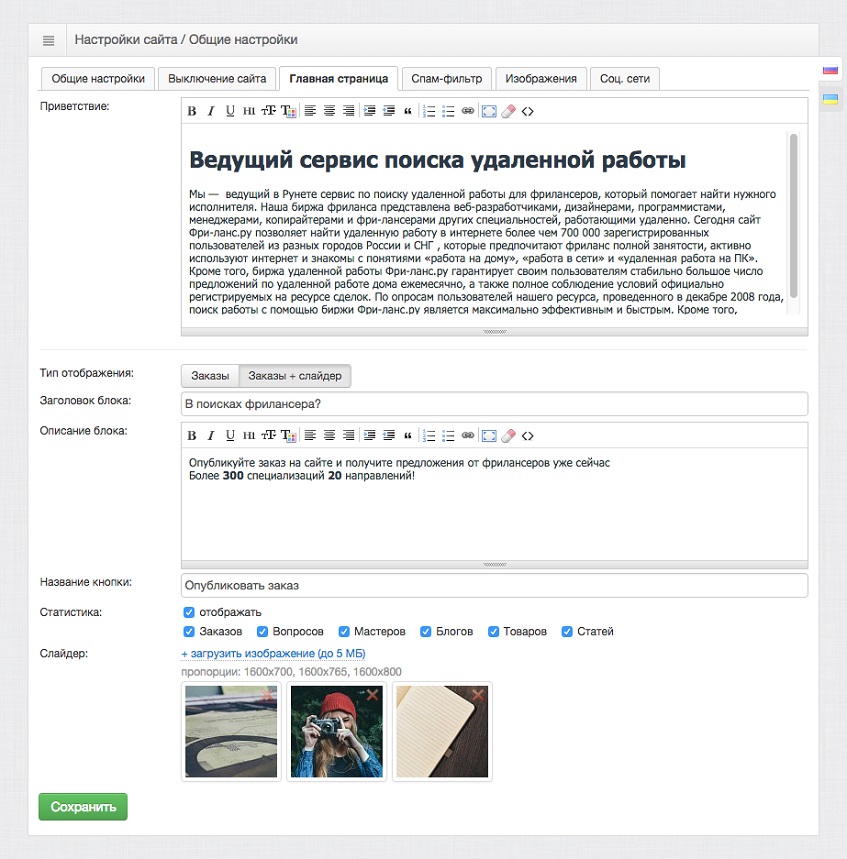Viewport: 847px width, 859px height.
Task: Toggle underline in the greeting editor
Action: [x=230, y=111]
